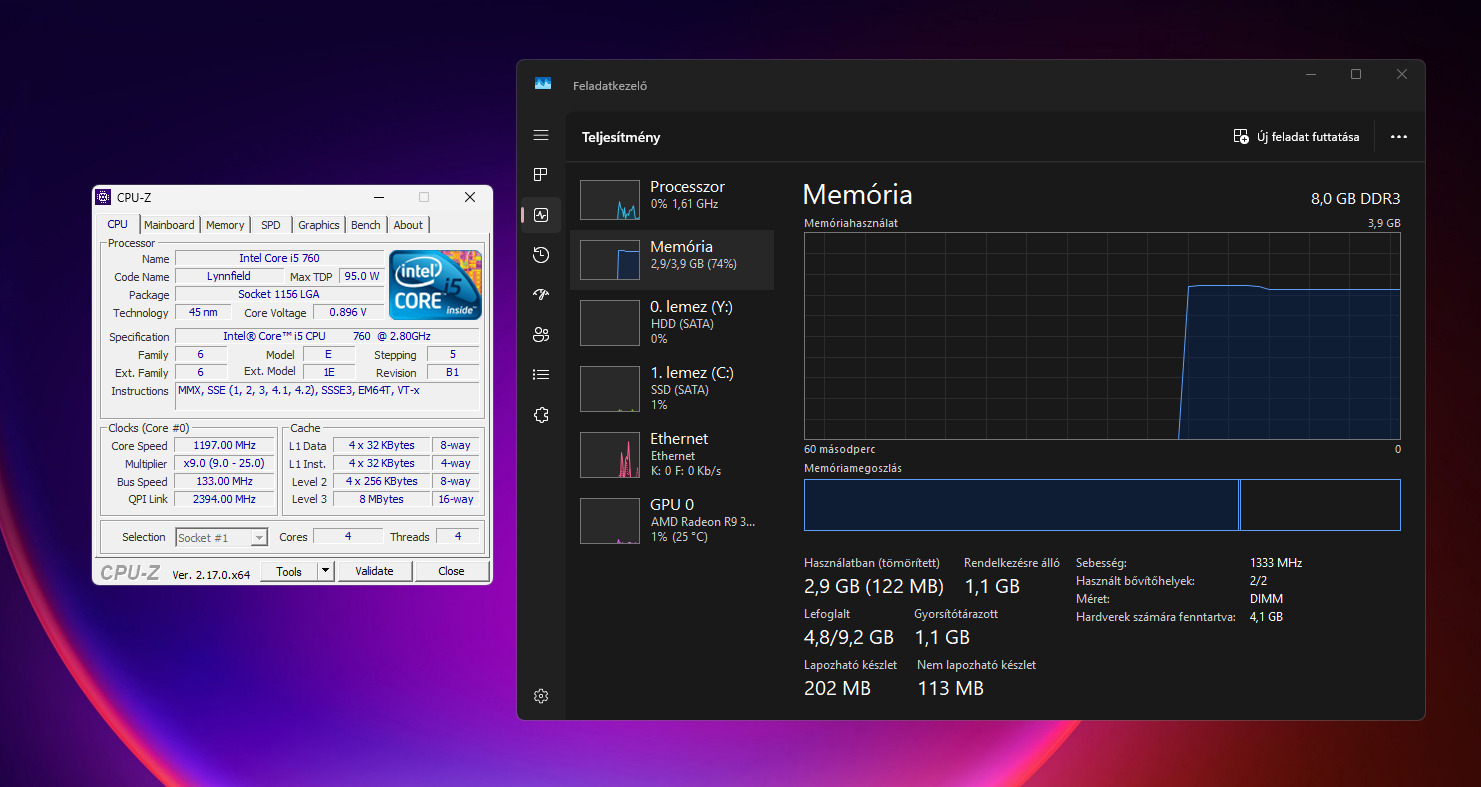Image resolution: width=1481 pixels, height=787 pixels.
Task: Click the Lapozható készlet value 202 MB
Action: pos(837,688)
